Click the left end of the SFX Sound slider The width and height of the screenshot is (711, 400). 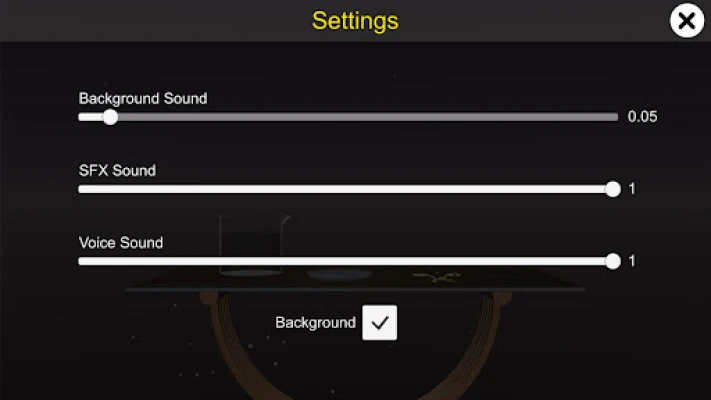point(83,189)
